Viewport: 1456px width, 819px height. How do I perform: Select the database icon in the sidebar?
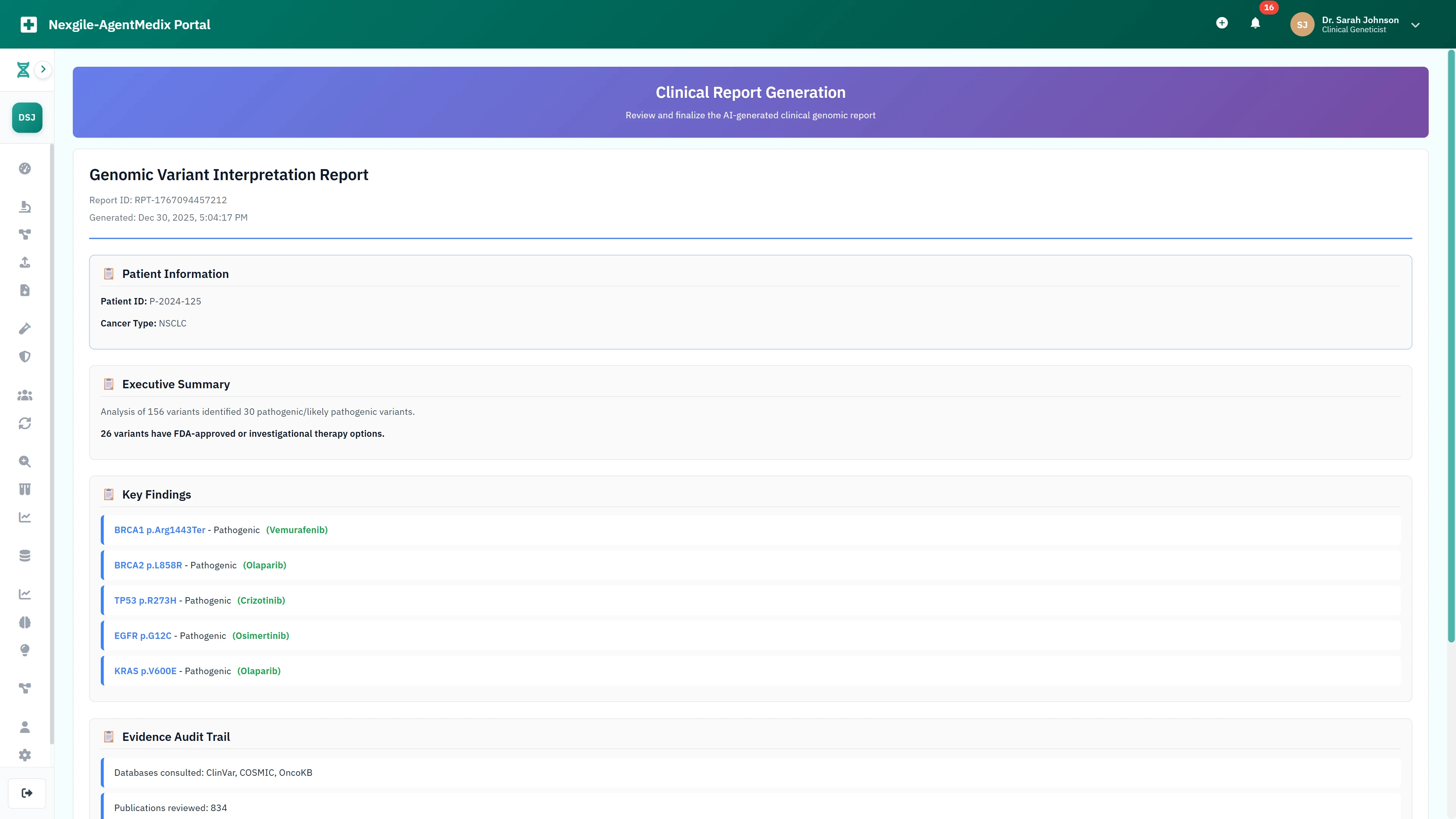(x=25, y=555)
